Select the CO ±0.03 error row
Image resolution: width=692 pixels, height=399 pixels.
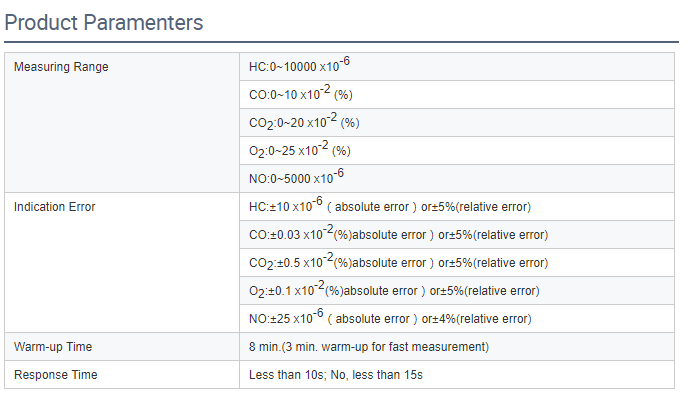point(457,234)
